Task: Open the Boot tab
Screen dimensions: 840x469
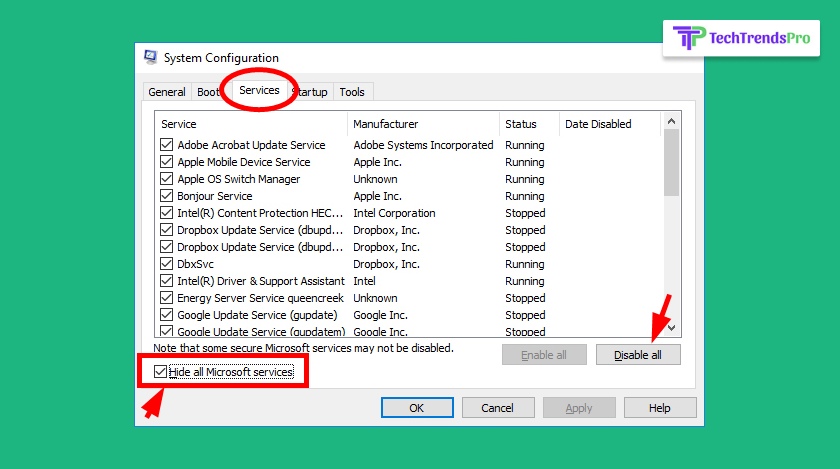Action: [208, 92]
